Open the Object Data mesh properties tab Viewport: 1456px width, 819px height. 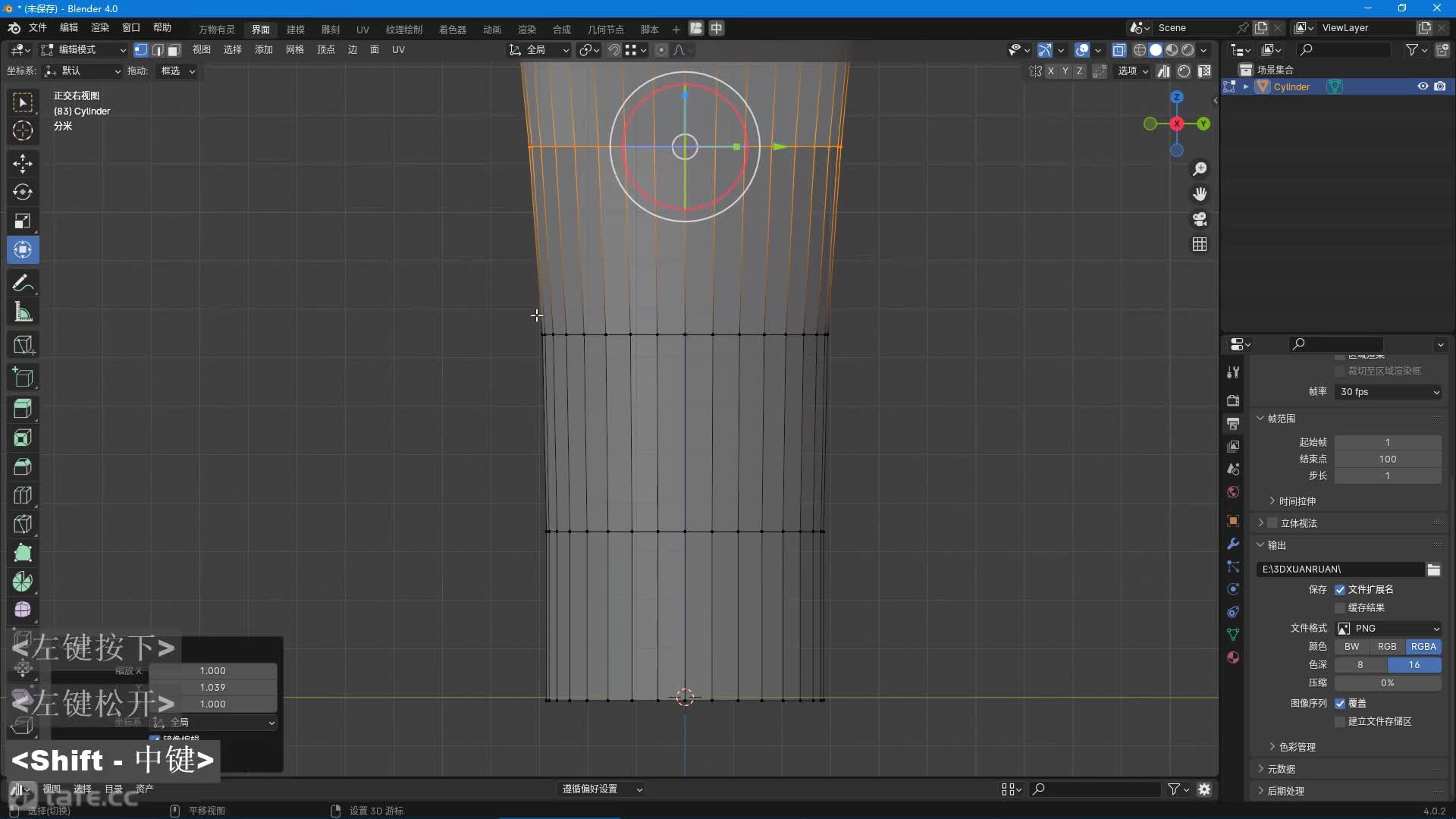coord(1233,635)
